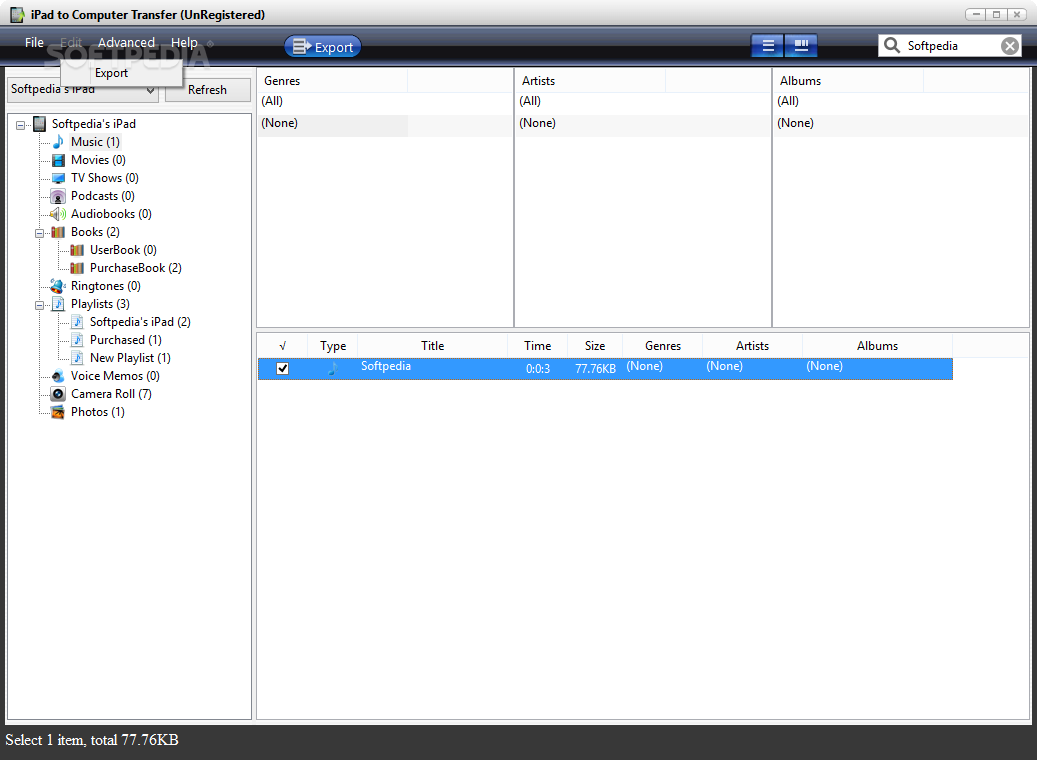Select (All) in Albums list
This screenshot has height=760, width=1037.
point(788,101)
